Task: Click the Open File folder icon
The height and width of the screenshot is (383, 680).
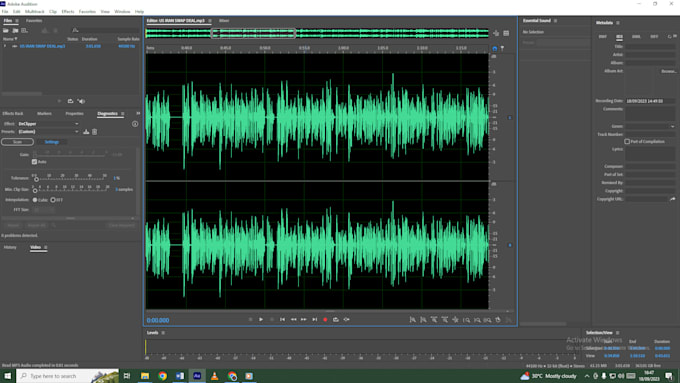Action: [x=6, y=30]
